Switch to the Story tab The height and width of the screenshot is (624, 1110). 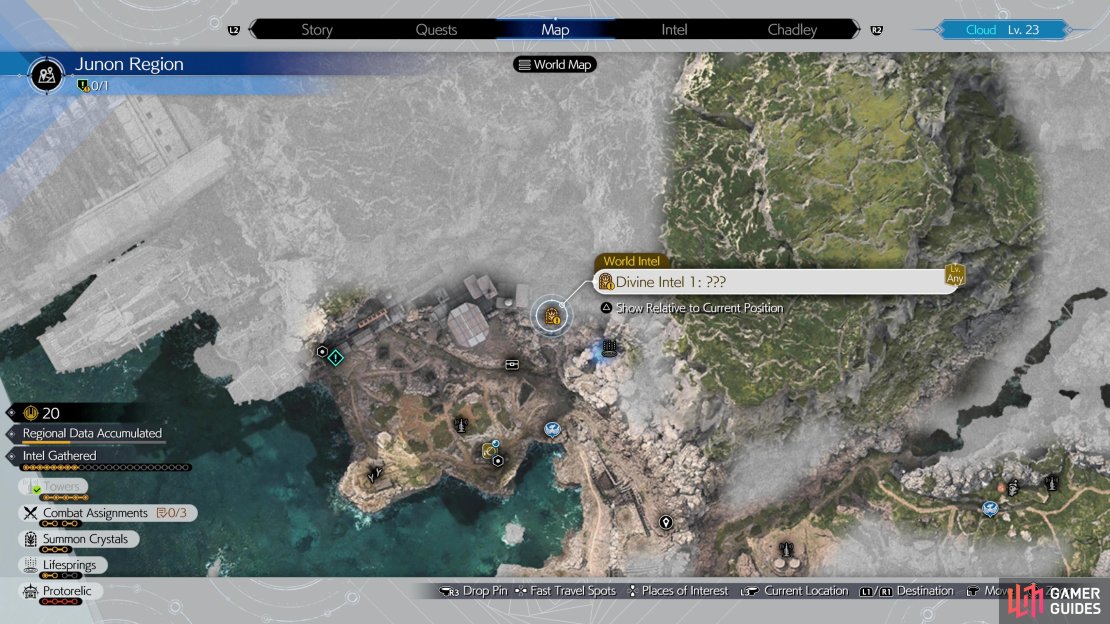point(316,30)
